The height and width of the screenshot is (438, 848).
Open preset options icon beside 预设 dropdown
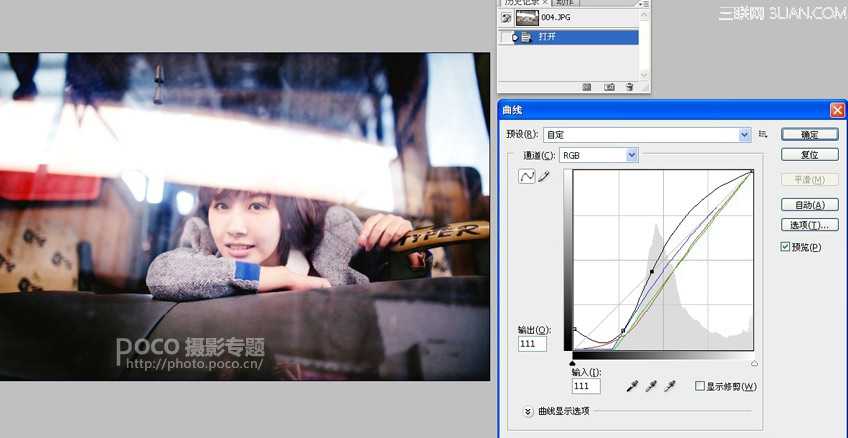763,134
